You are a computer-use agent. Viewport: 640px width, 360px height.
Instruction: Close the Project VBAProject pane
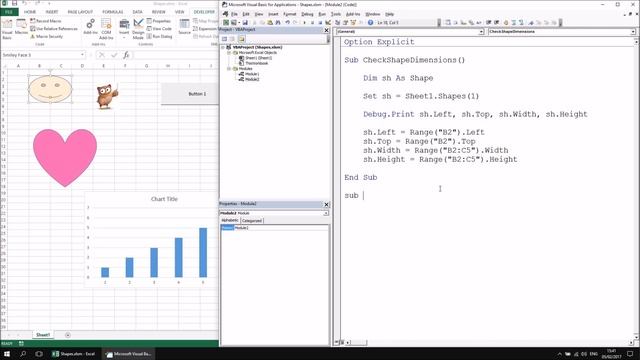[x=326, y=30]
